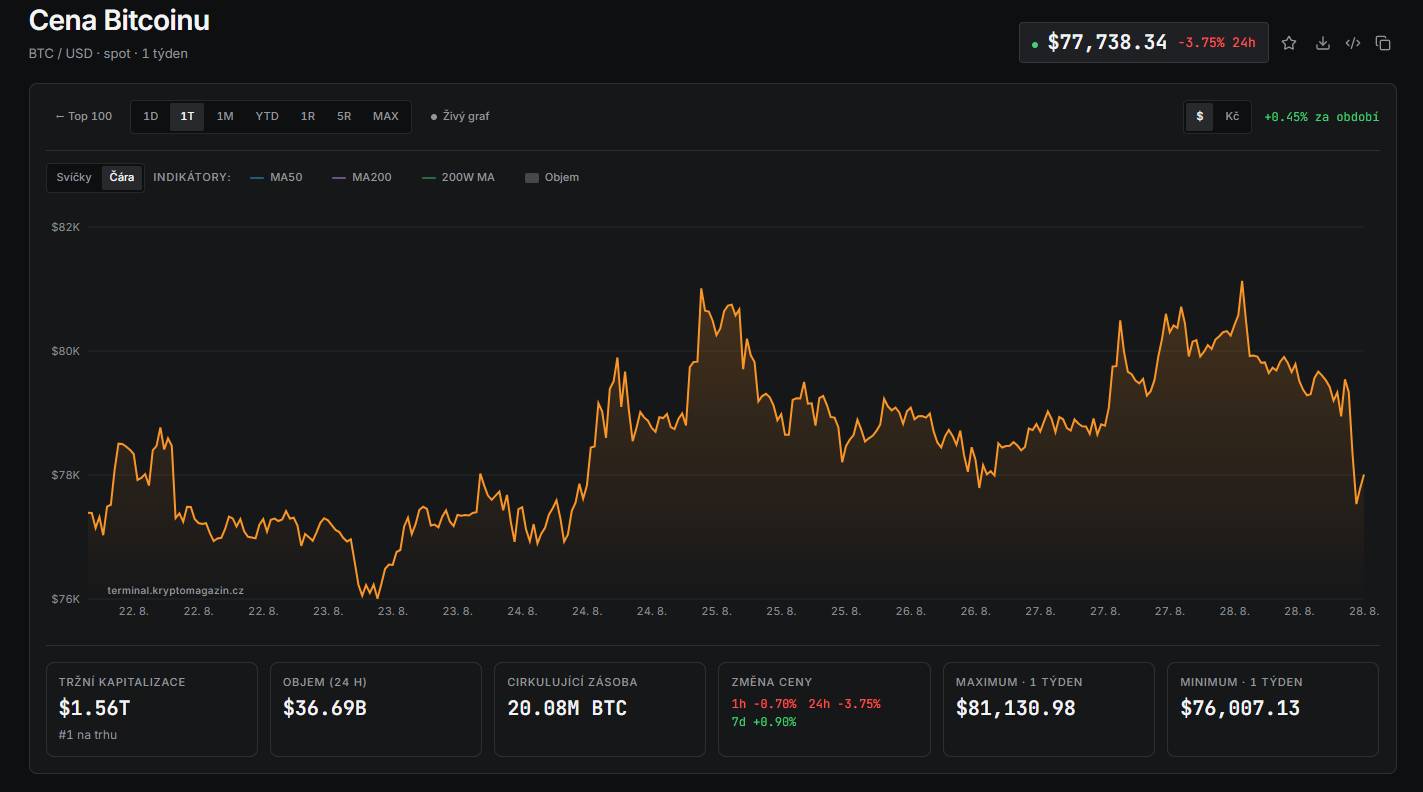1423x792 pixels.
Task: Go back to Top 100 list
Action: tap(84, 116)
